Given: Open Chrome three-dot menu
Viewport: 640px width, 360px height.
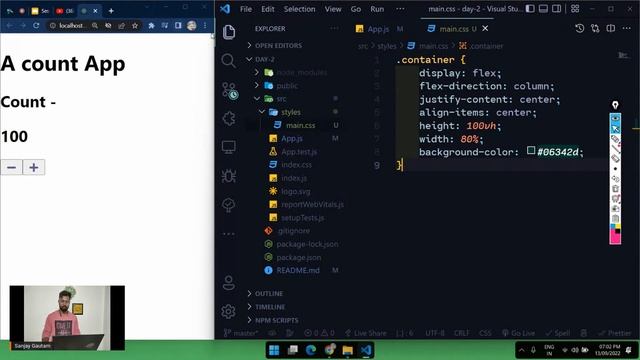Looking at the screenshot, I should pyautogui.click(x=205, y=25).
